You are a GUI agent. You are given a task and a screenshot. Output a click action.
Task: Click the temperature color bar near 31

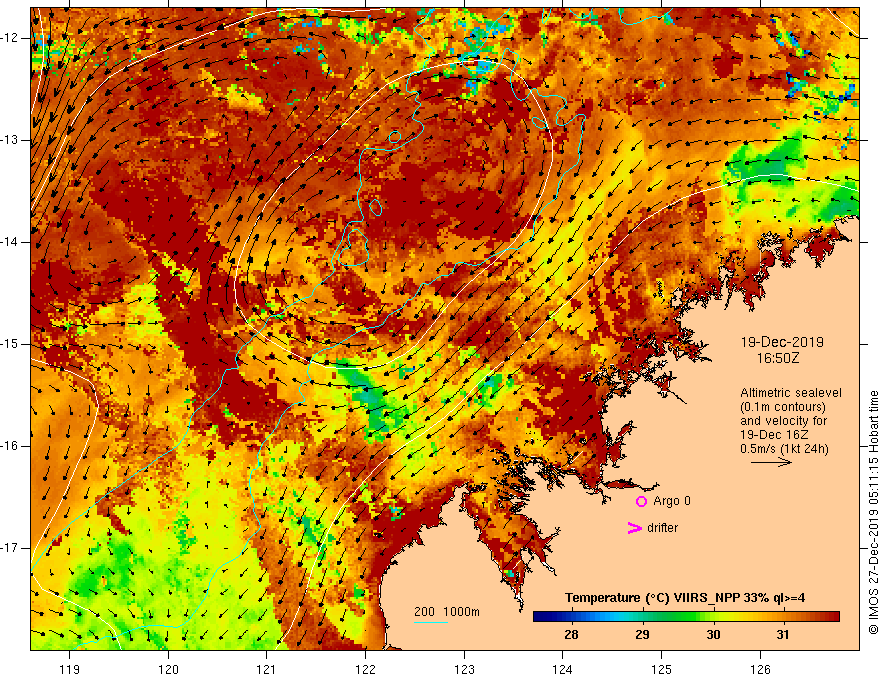(x=783, y=617)
